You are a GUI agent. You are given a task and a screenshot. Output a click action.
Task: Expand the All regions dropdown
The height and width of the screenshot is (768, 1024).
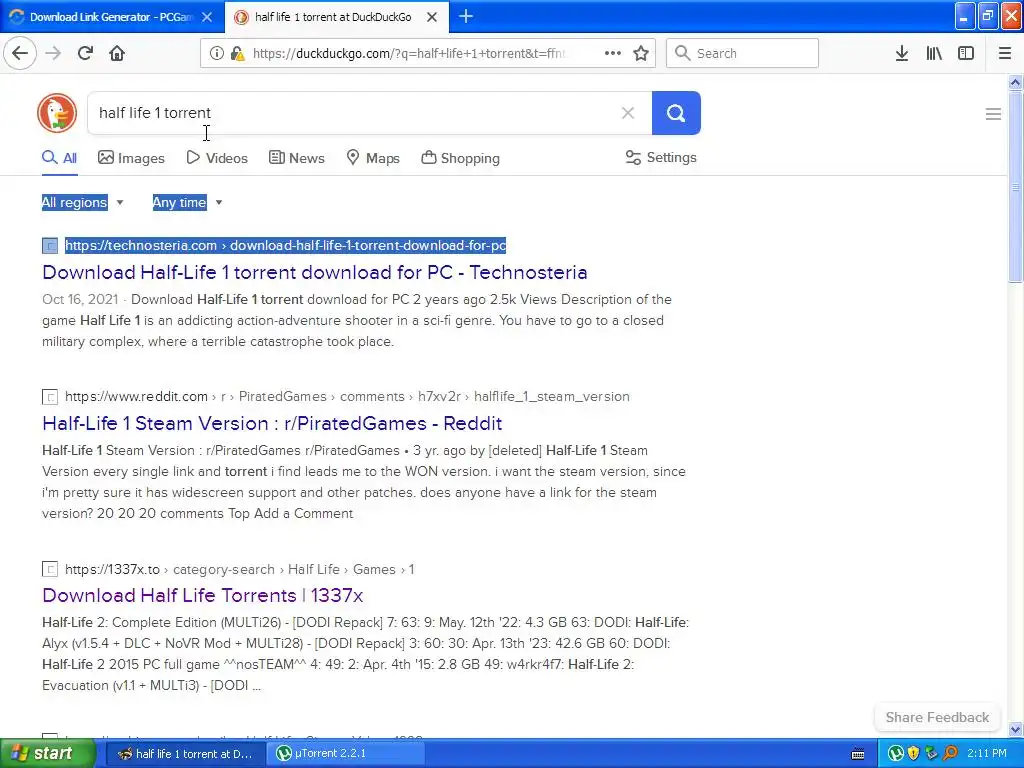pos(83,202)
